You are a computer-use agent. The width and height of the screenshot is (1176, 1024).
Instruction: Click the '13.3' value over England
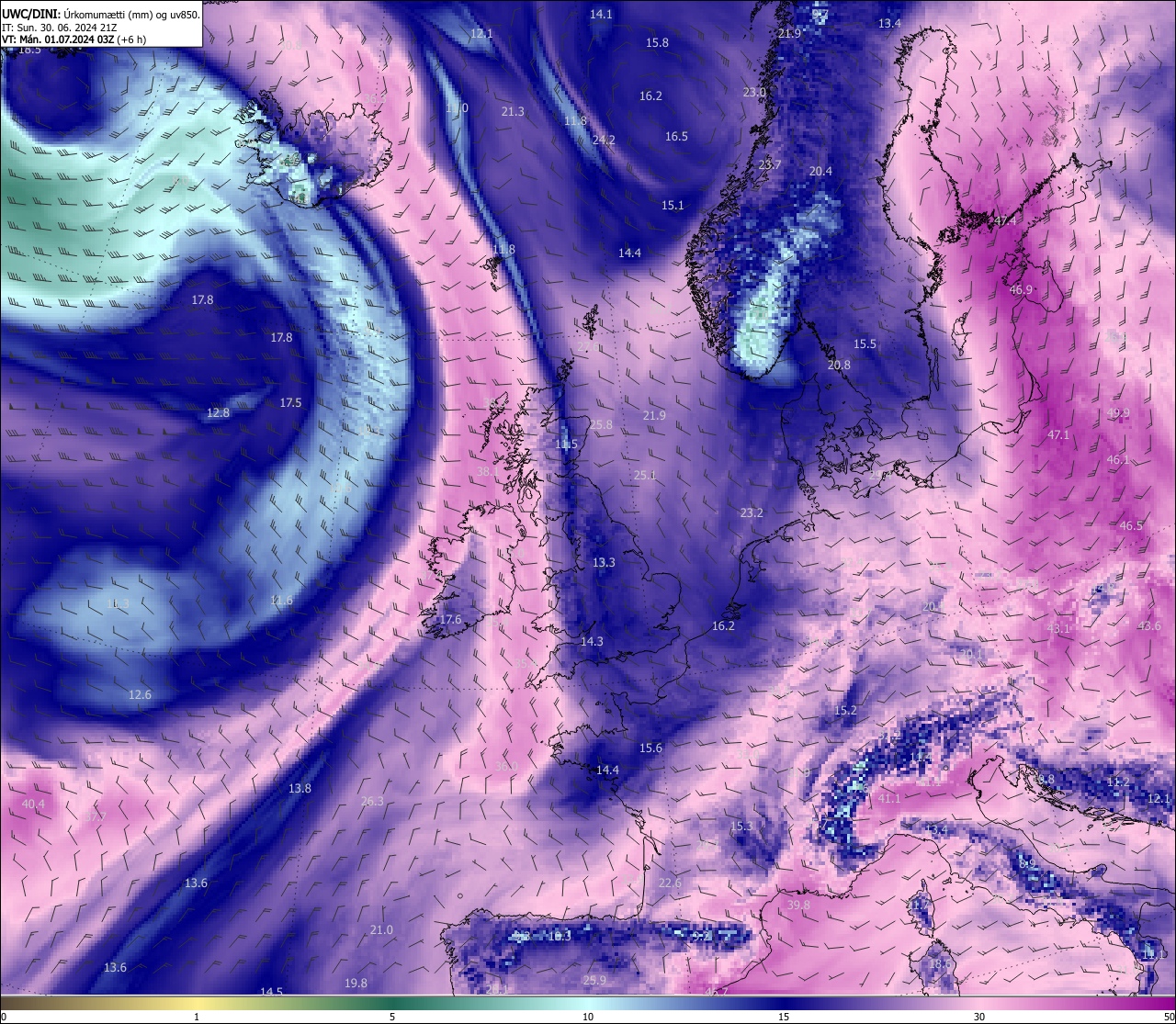click(604, 562)
